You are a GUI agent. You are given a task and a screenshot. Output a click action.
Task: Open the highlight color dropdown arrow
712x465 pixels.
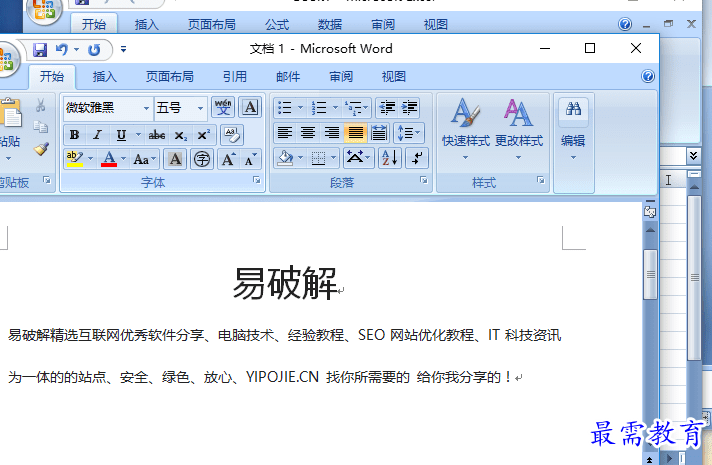[x=90, y=159]
